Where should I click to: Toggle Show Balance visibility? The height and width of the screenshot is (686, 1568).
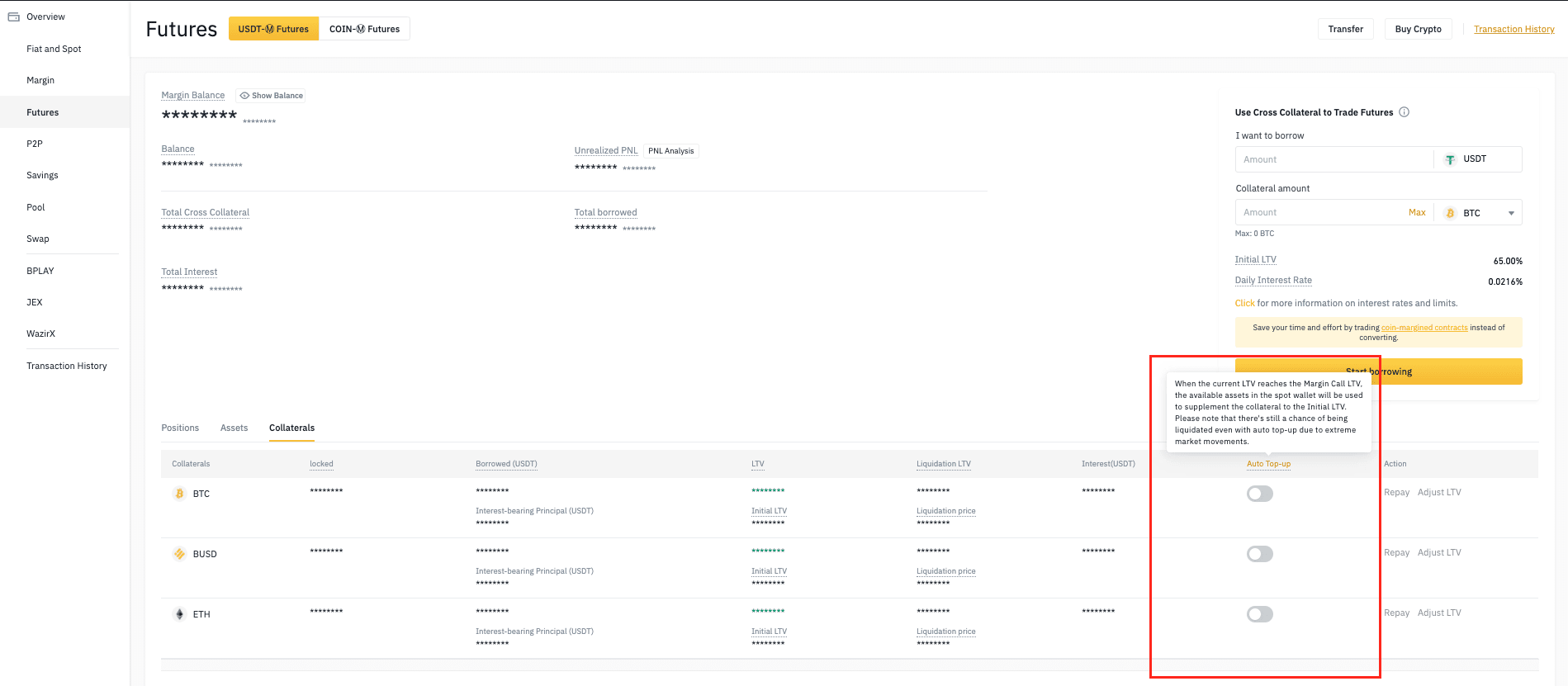(271, 96)
